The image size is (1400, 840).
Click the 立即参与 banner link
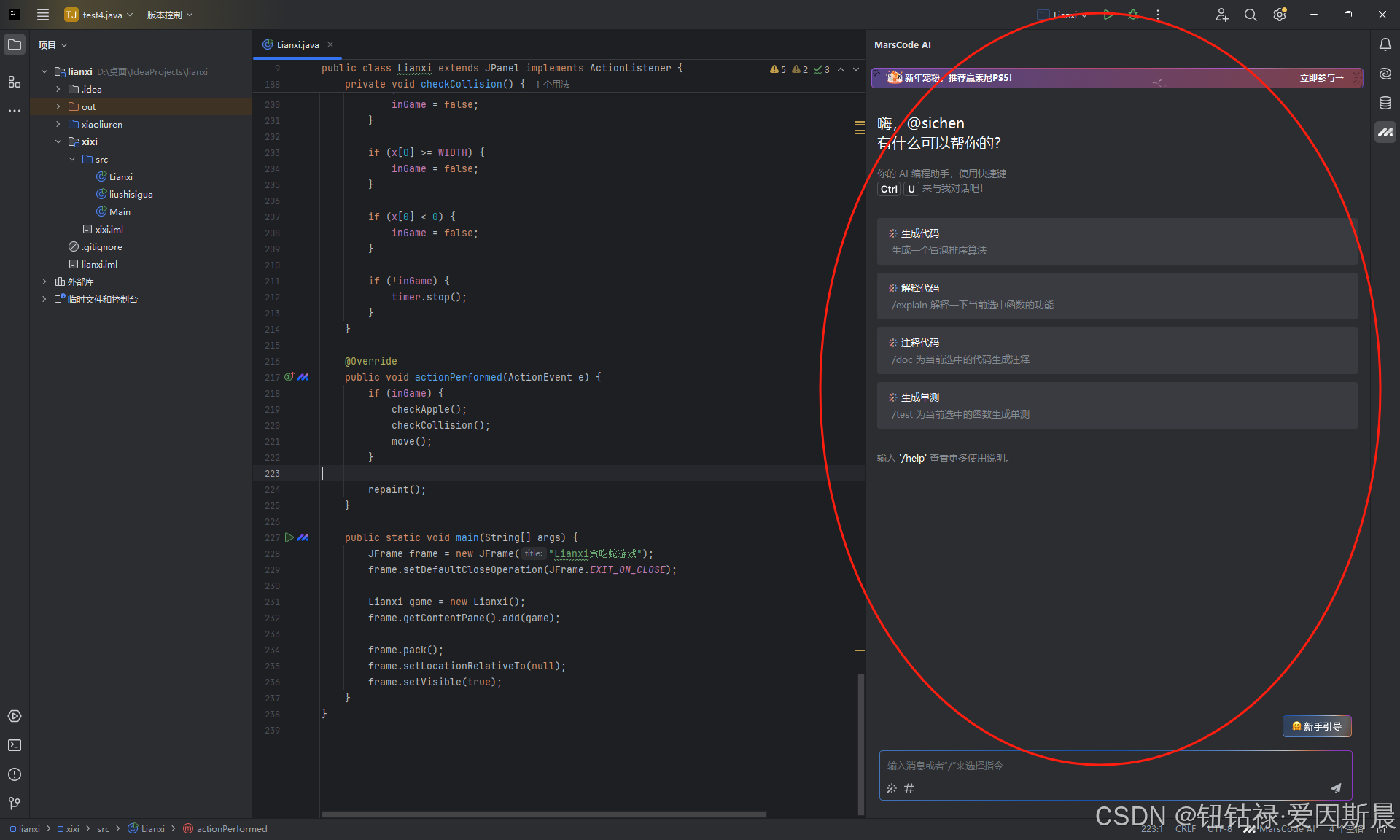point(1321,77)
